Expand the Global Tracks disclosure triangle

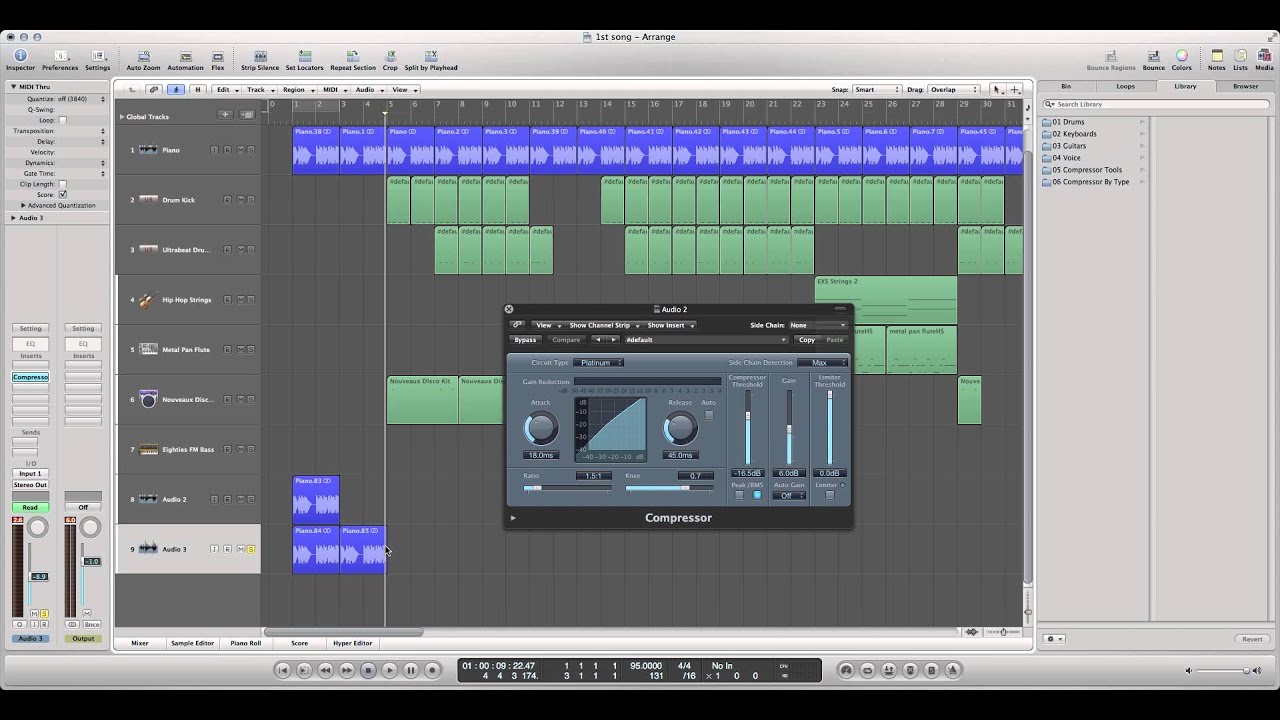pyautogui.click(x=122, y=116)
